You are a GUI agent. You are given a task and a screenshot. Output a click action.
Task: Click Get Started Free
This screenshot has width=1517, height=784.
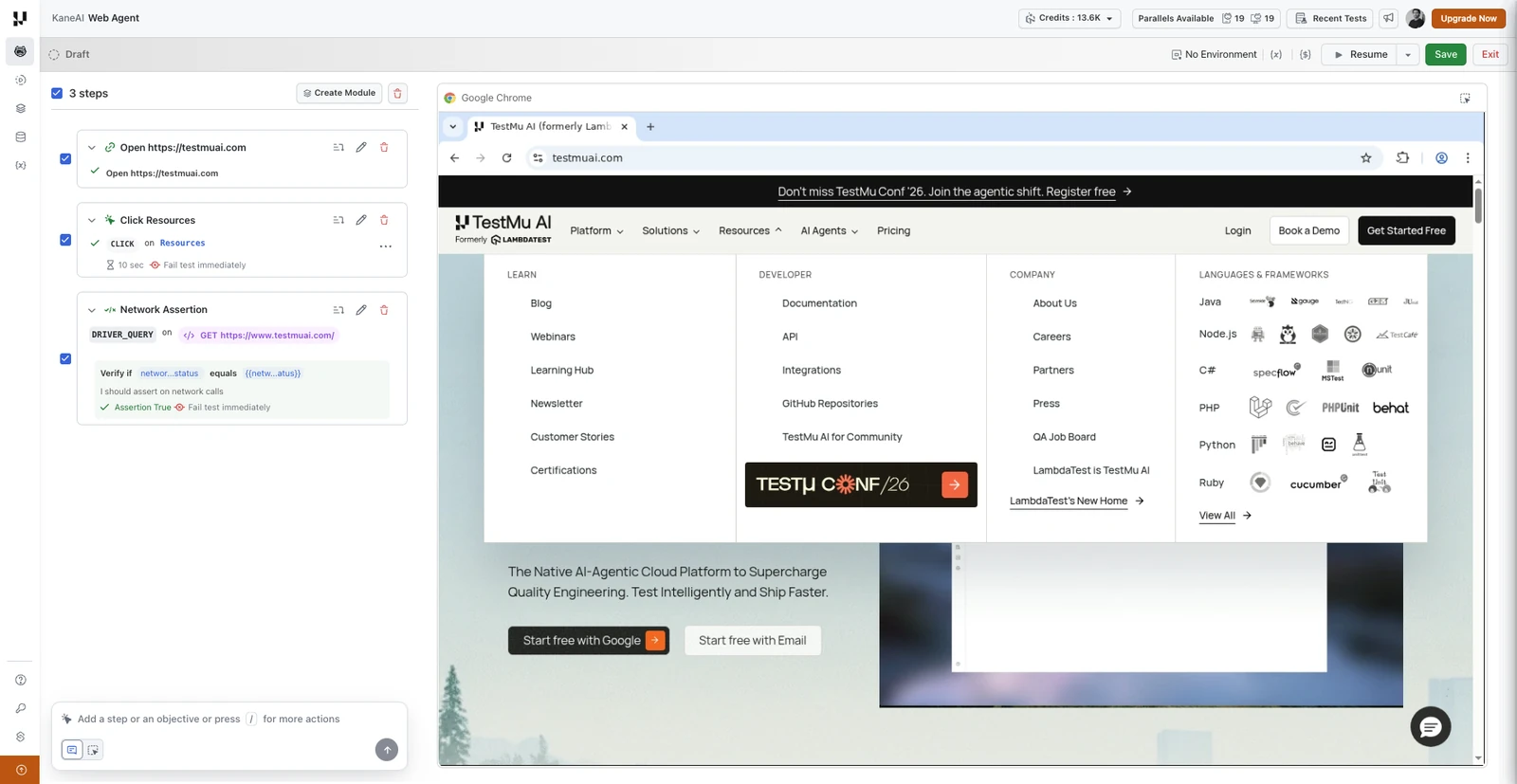tap(1406, 231)
